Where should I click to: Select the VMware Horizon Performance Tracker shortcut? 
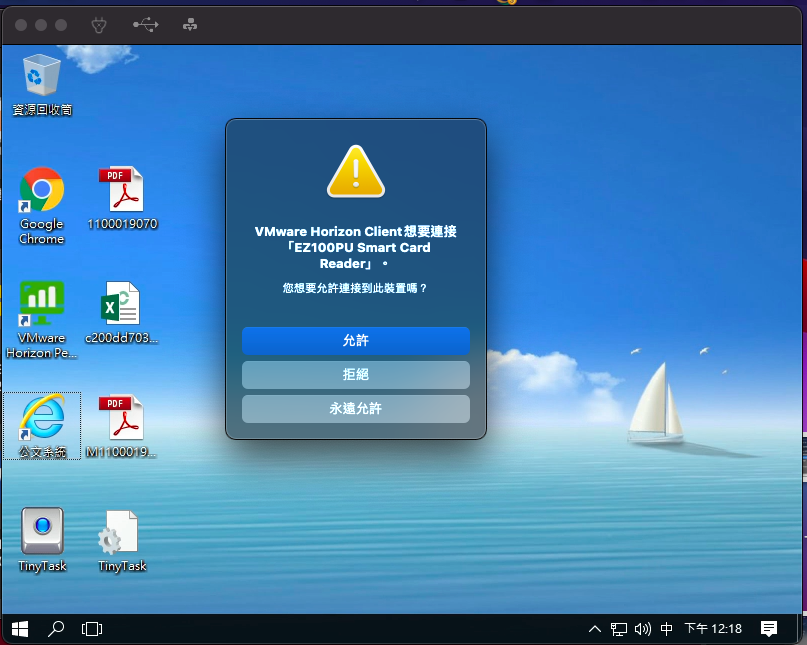[42, 320]
